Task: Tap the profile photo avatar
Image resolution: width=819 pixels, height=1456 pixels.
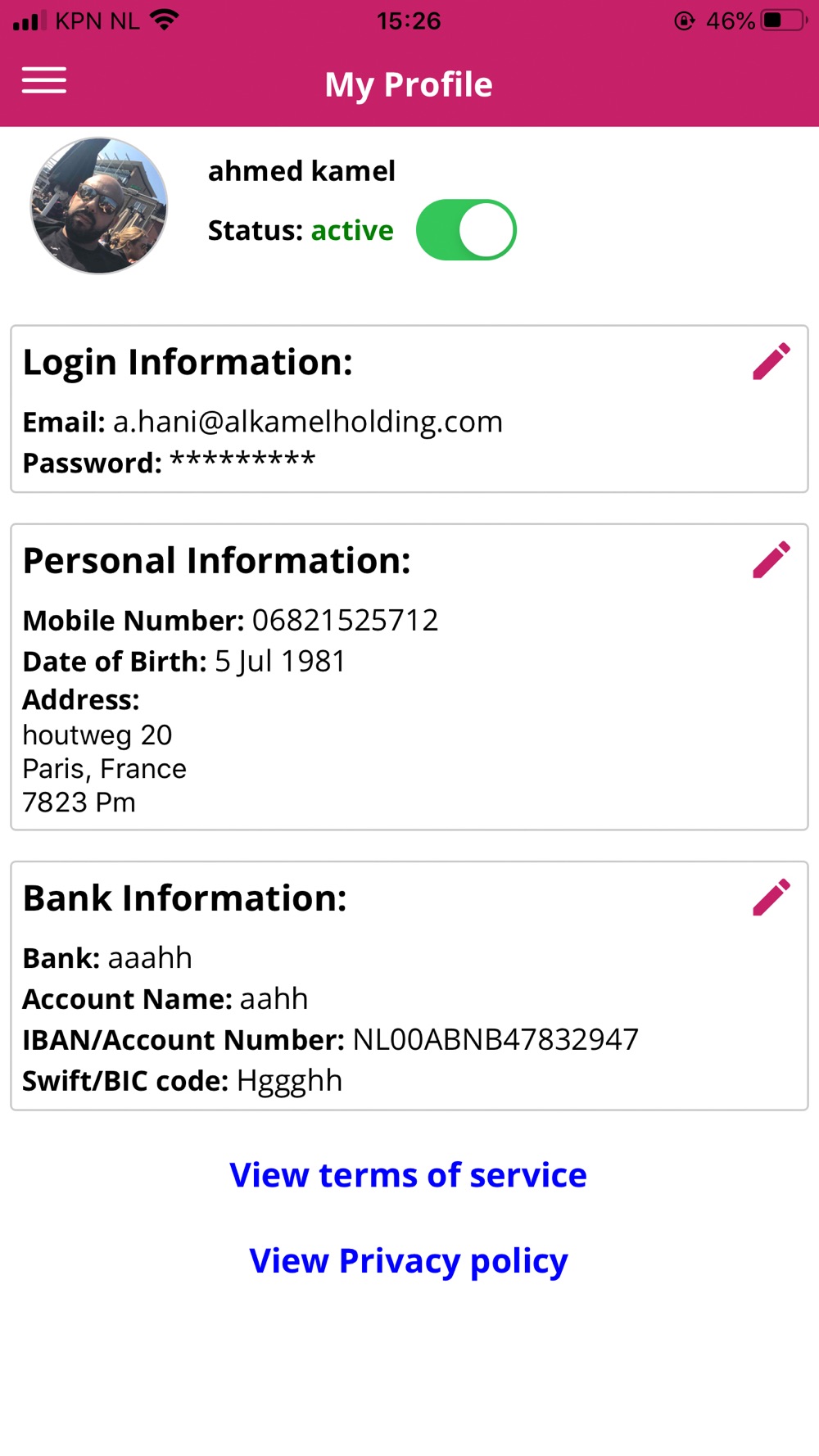Action: [99, 206]
